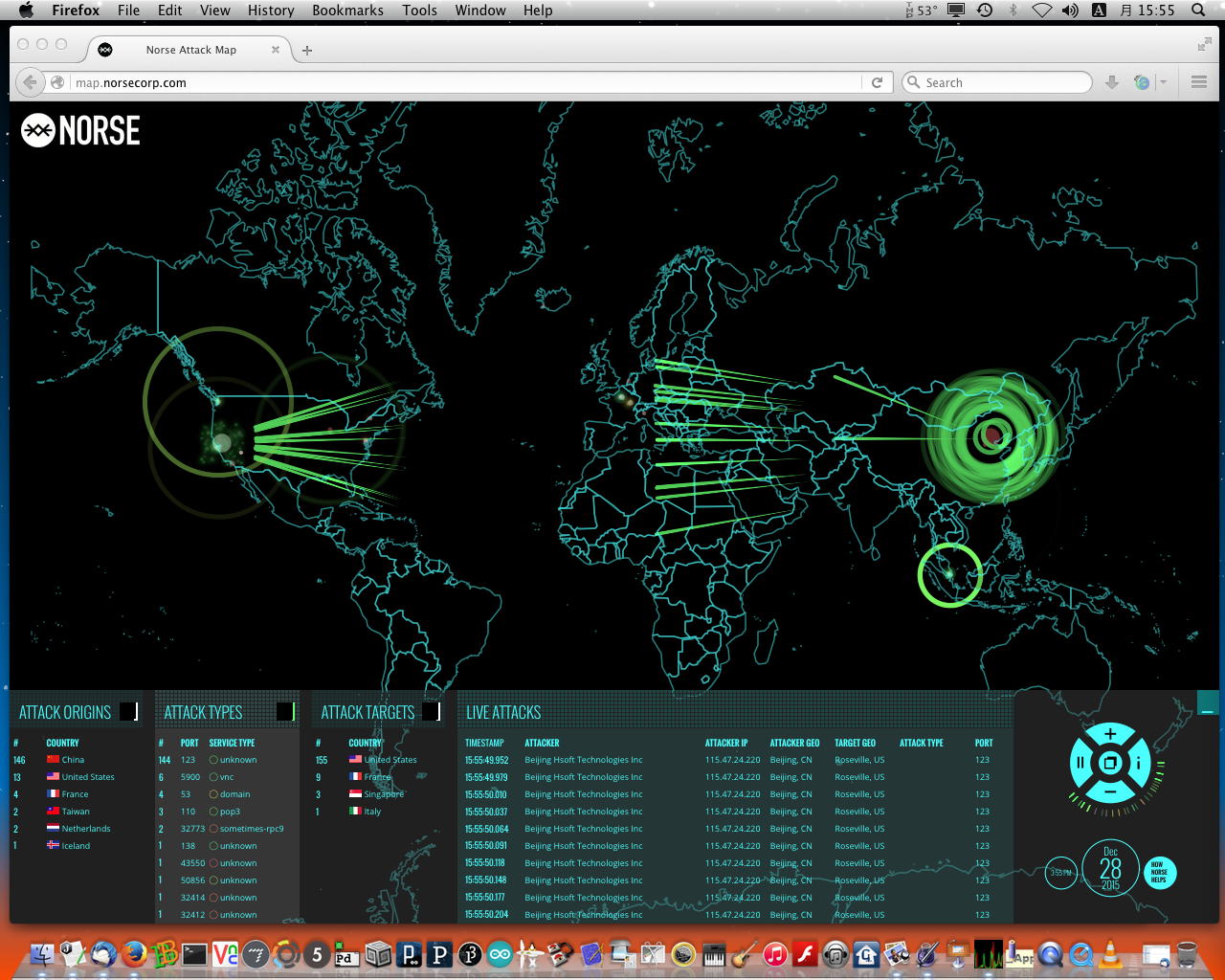Open the Firefox hamburger menu
This screenshot has height=980, width=1225.
tap(1199, 82)
